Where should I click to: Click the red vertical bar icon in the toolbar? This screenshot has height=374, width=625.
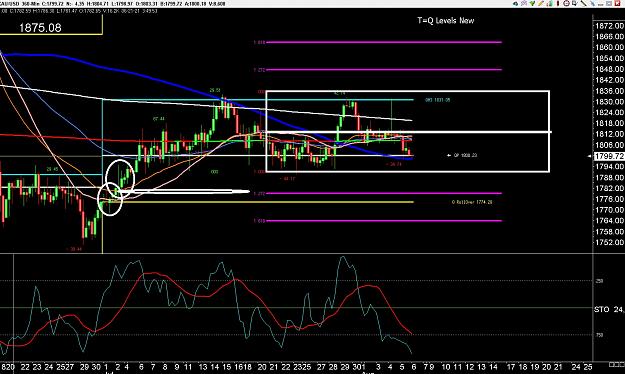point(558,3)
